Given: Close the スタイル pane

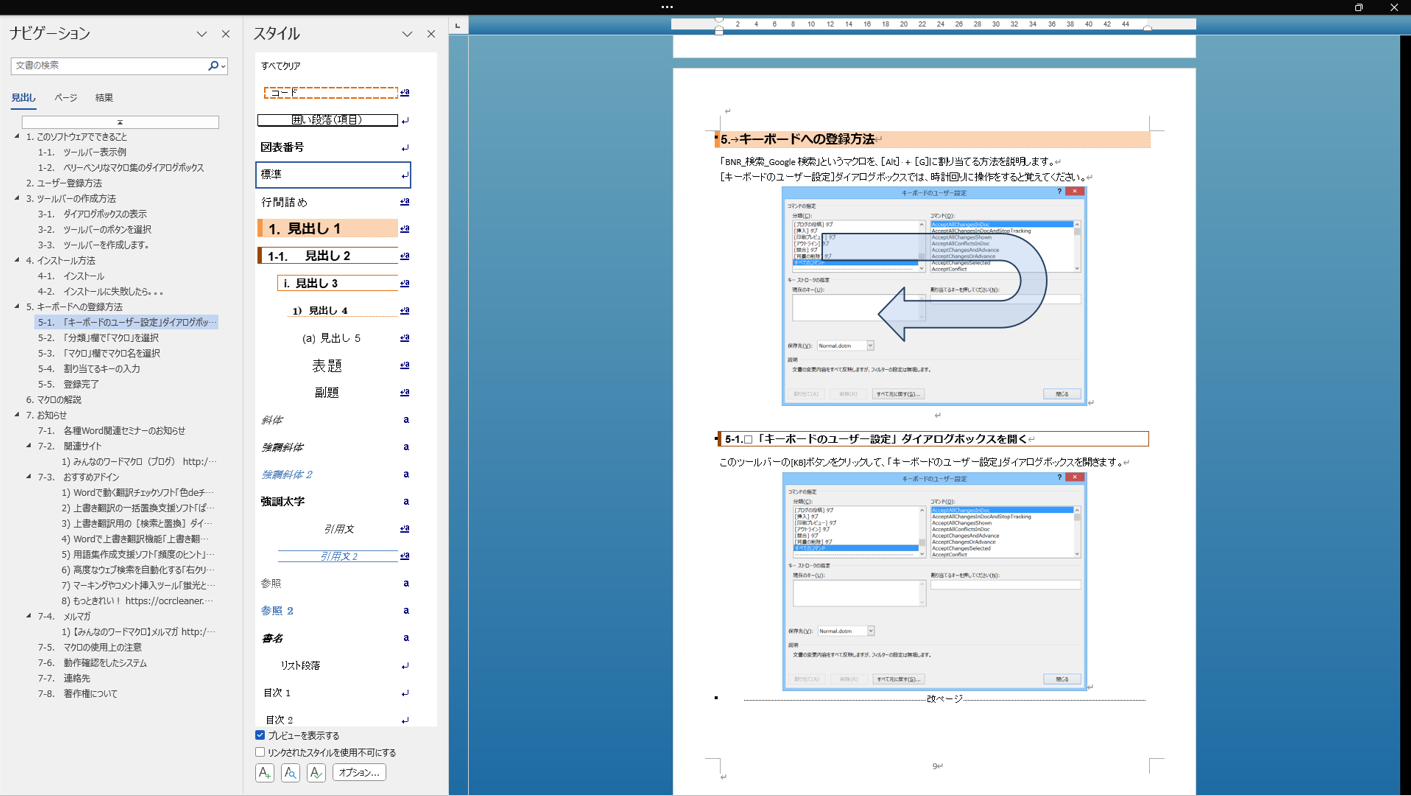Looking at the screenshot, I should [x=431, y=34].
